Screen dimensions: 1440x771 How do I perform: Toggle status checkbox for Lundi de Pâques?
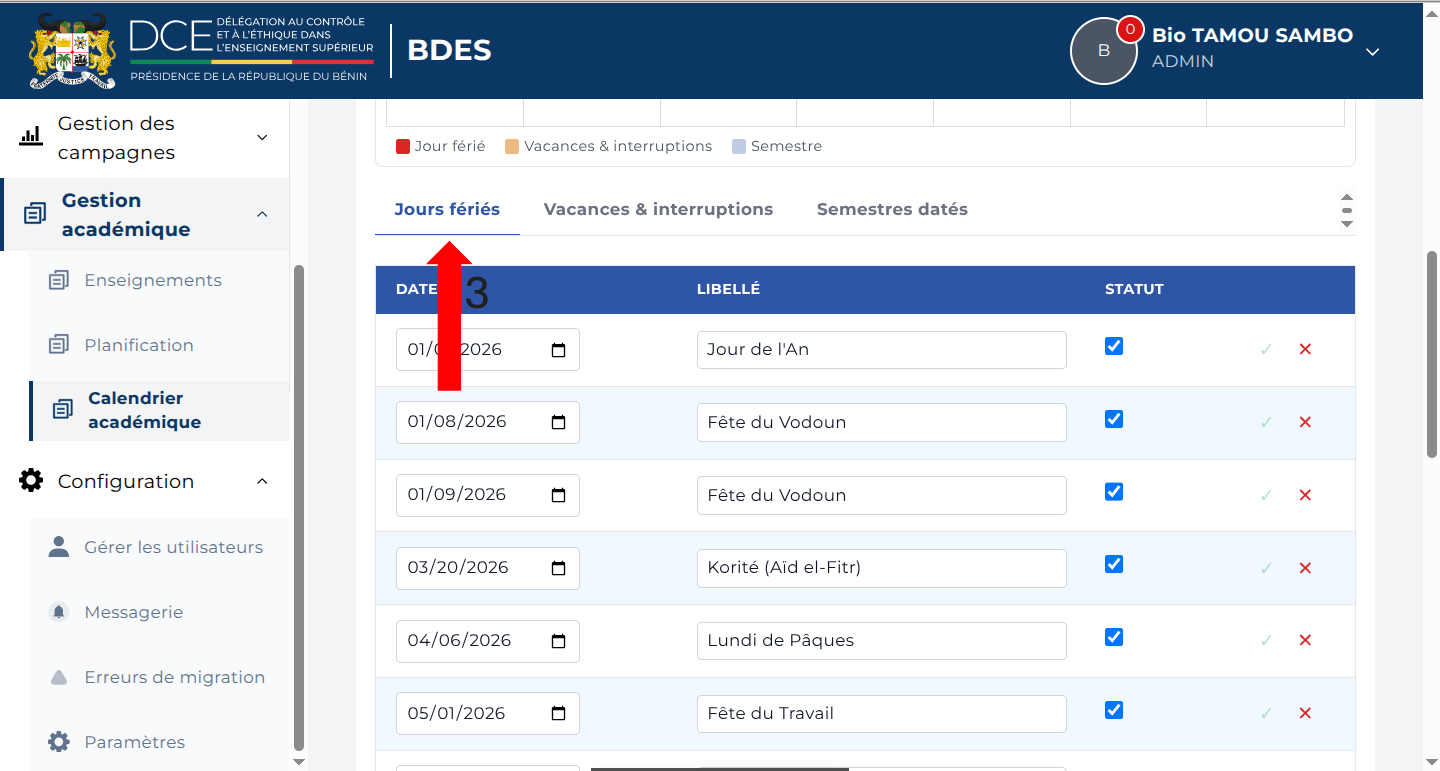[x=1114, y=637]
